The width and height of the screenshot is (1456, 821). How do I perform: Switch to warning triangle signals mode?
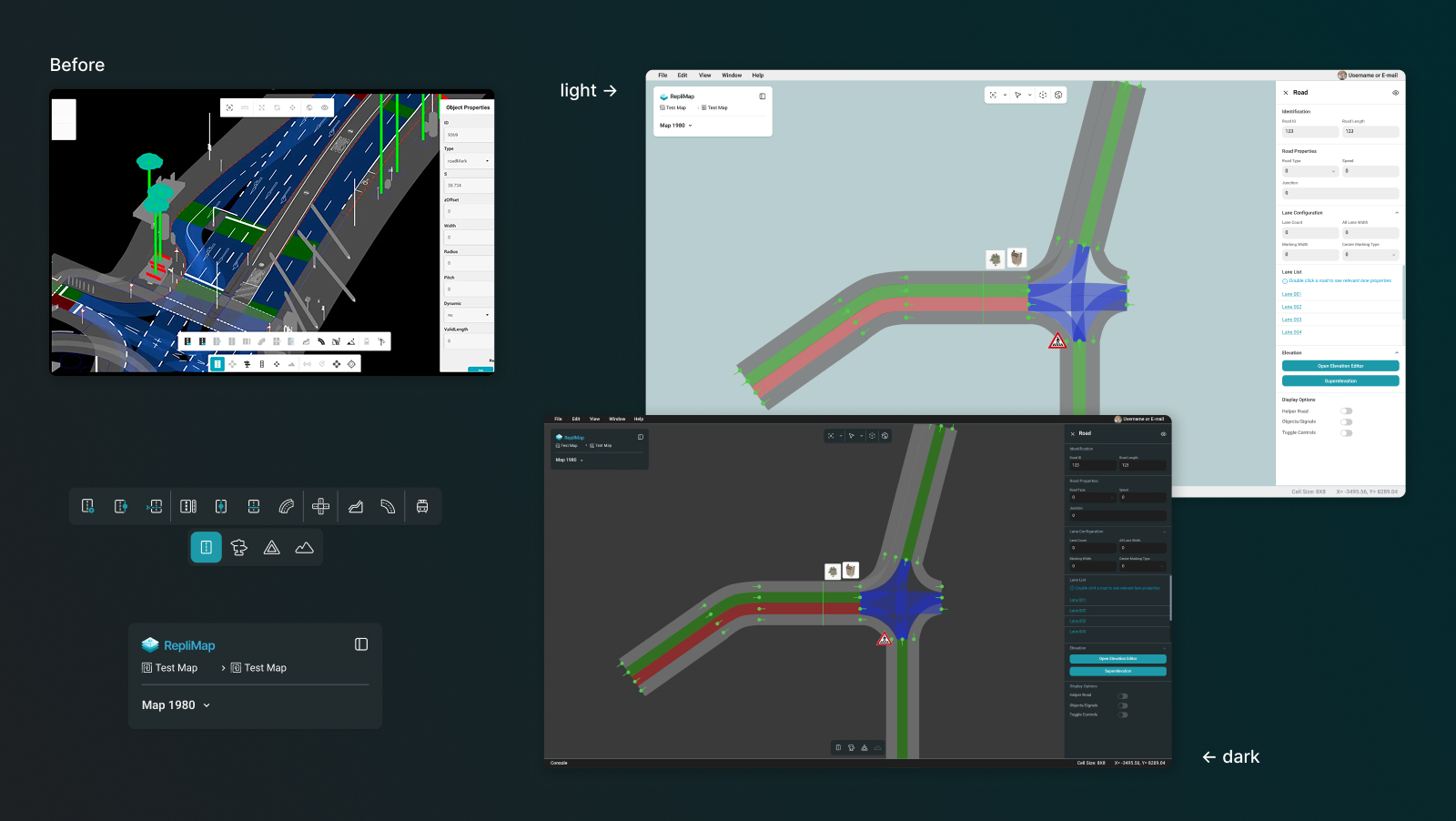pos(271,547)
